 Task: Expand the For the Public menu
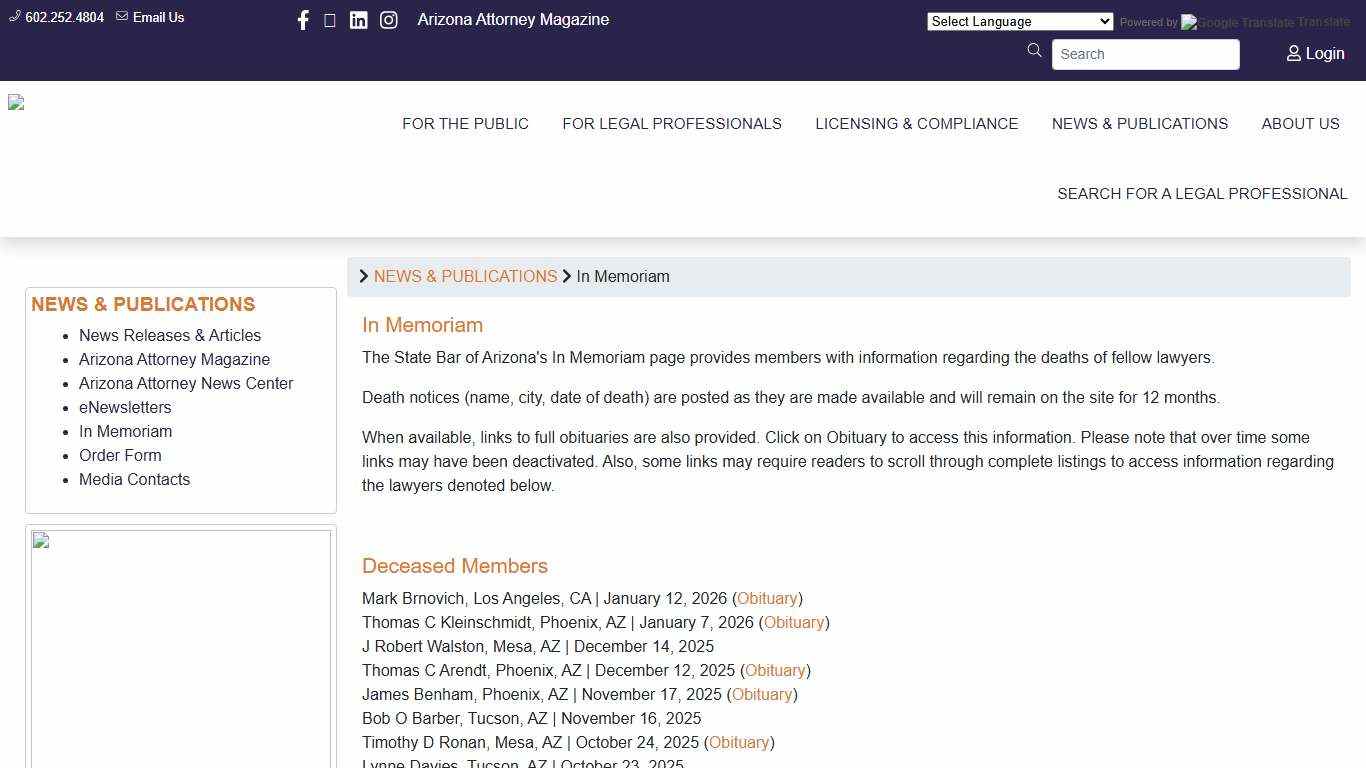(465, 124)
